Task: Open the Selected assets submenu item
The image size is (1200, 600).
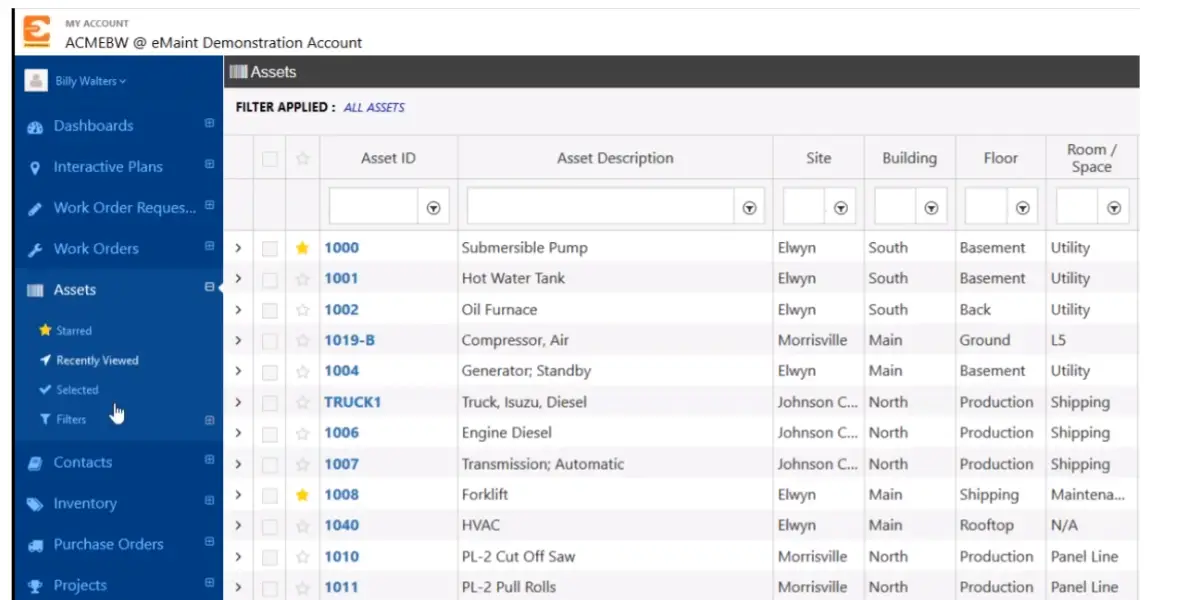Action: pyautogui.click(x=68, y=390)
